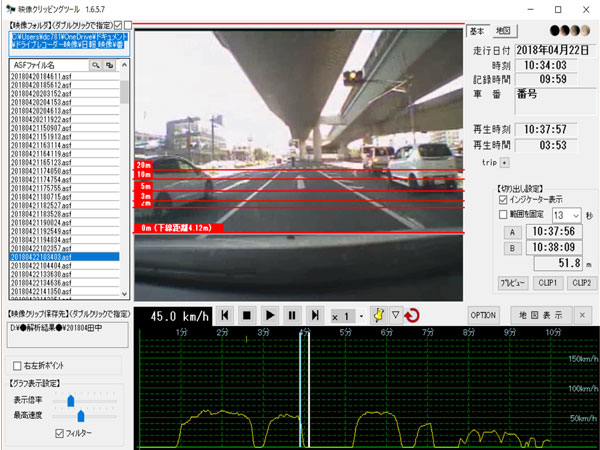Click the clip save destination field D:¥●解析結果●
This screenshot has width=600, height=450.
[x=67, y=335]
